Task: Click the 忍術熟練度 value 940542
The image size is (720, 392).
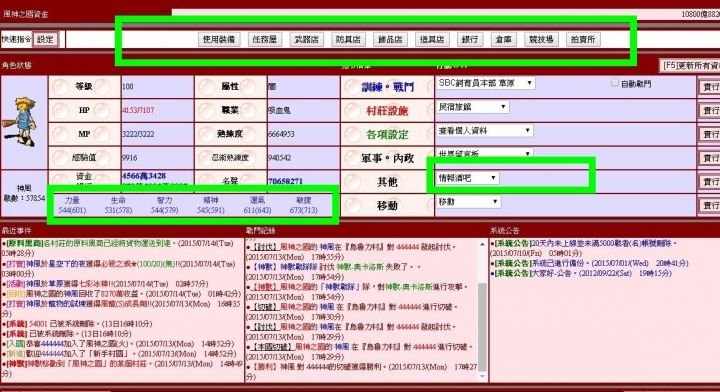Action: pyautogui.click(x=280, y=158)
